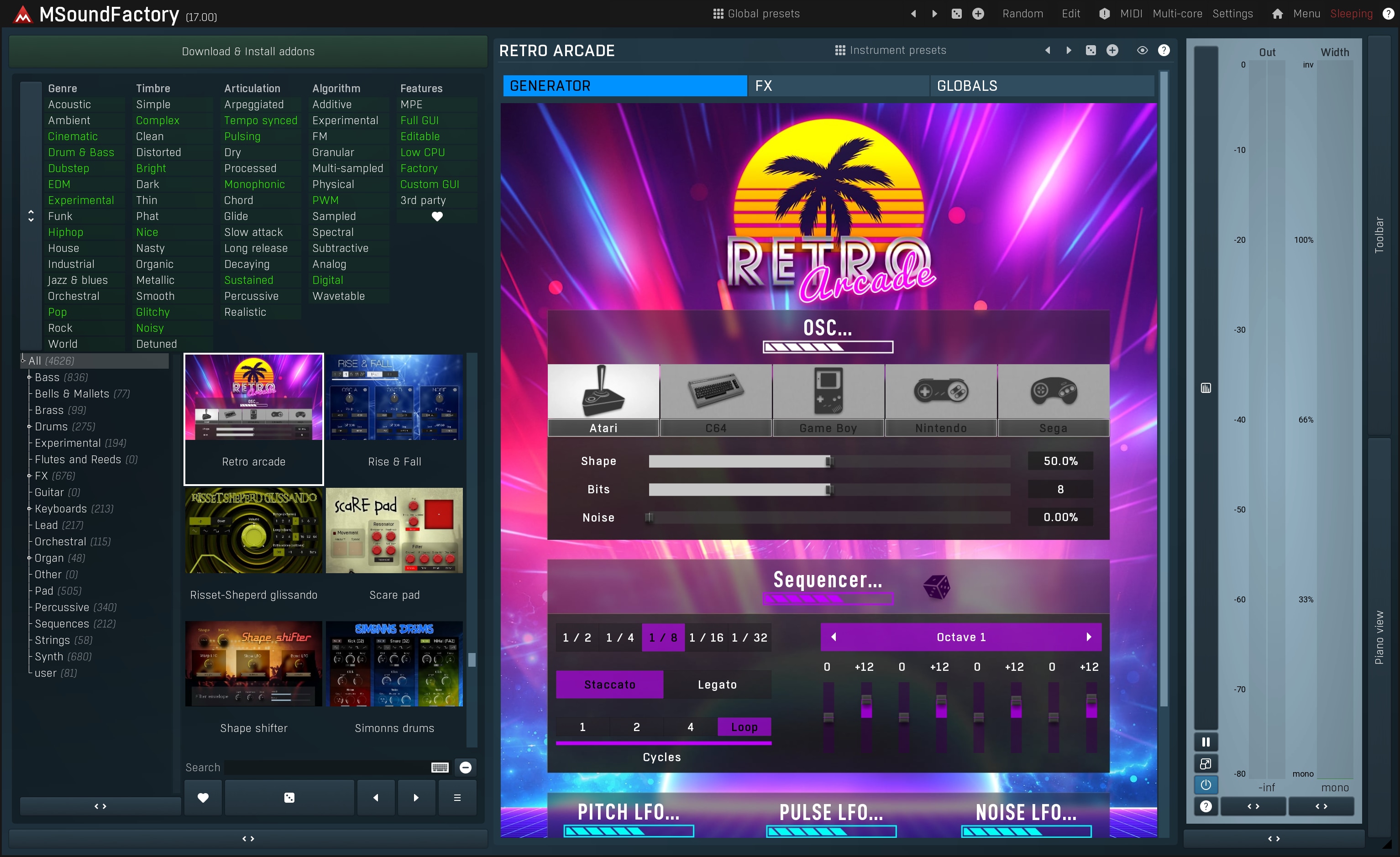Viewport: 1400px width, 857px height.
Task: Expand the Bass category tree
Action: 29,377
